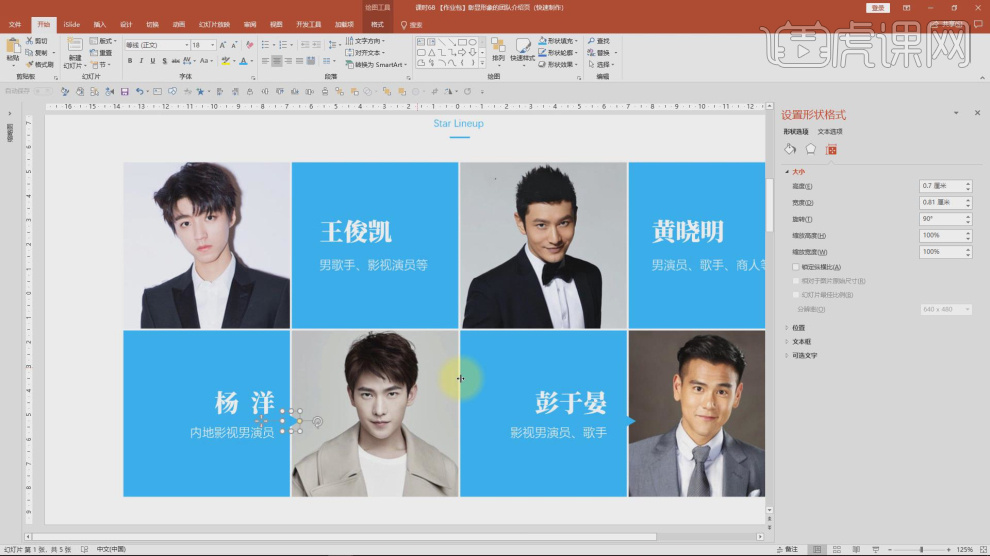990x556 pixels.
Task: Click the Login (登录) button
Action: click(x=878, y=8)
